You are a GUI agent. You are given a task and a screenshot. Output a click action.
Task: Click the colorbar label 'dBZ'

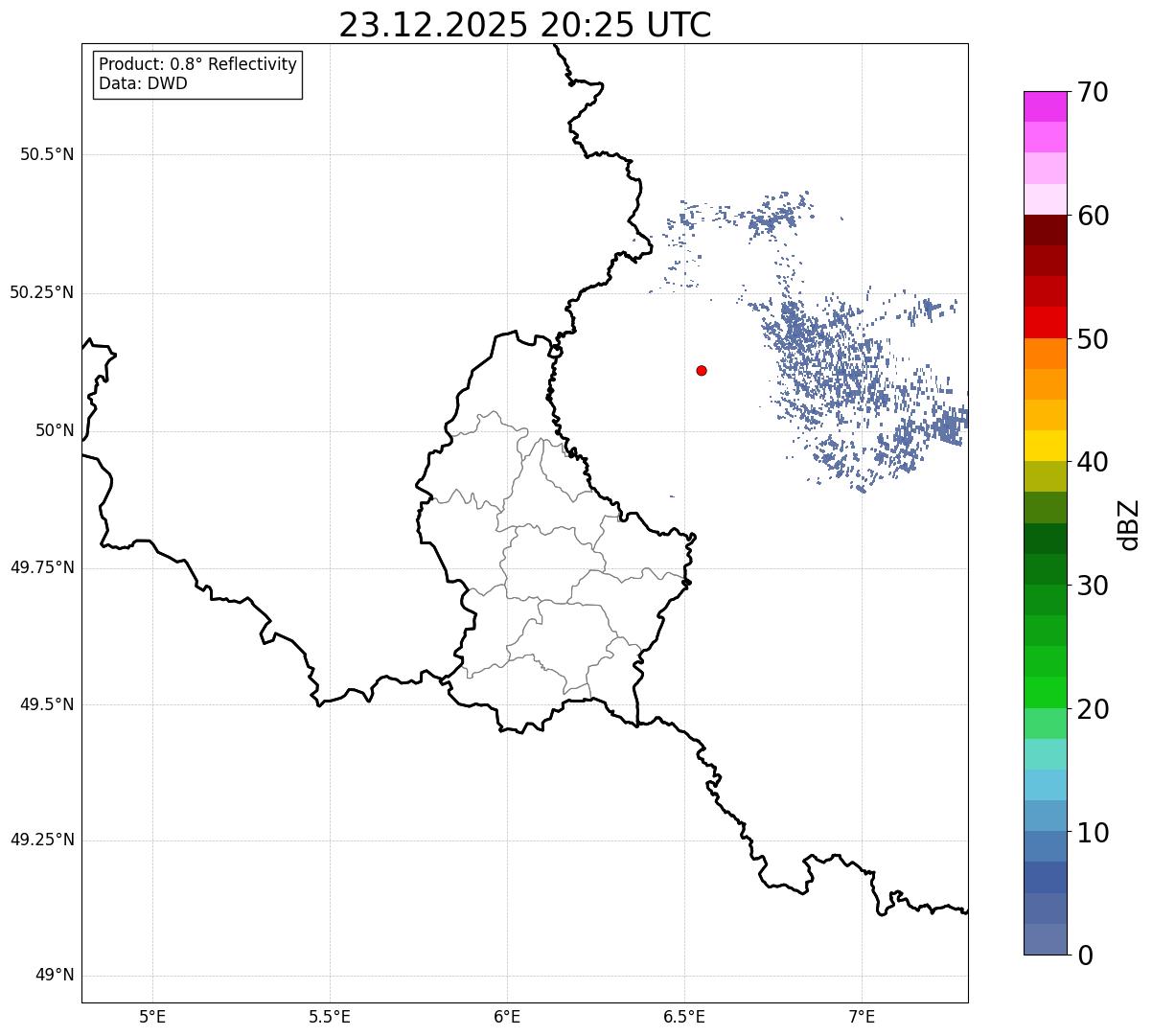(x=1129, y=523)
